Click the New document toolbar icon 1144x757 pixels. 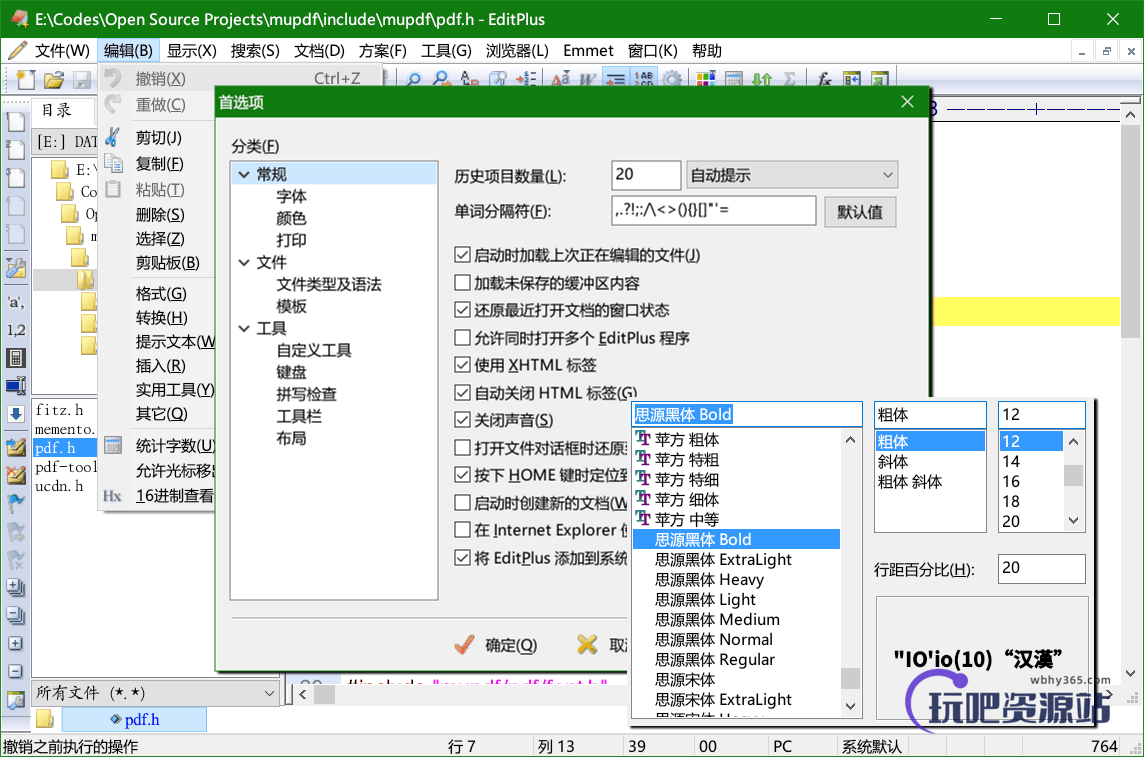[x=26, y=79]
